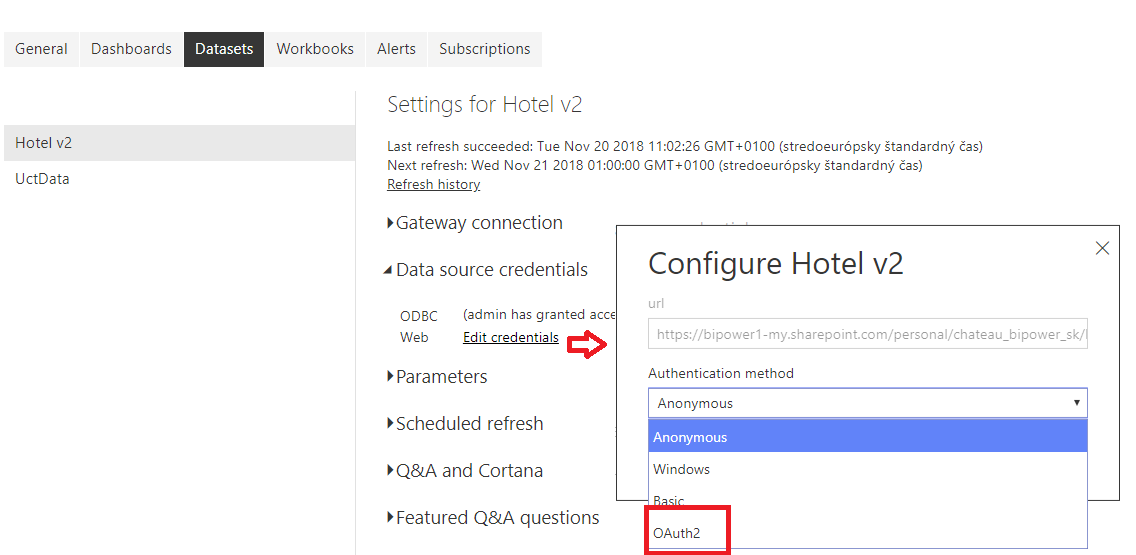The image size is (1136, 555).
Task: Switch to the Subscriptions tab
Action: click(x=485, y=49)
